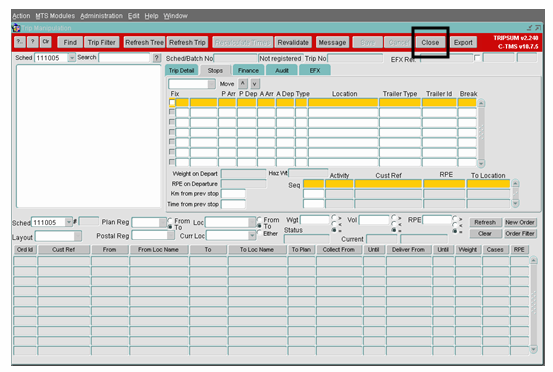Switch to the Audit tab
This screenshot has width=553, height=372.
[282, 70]
